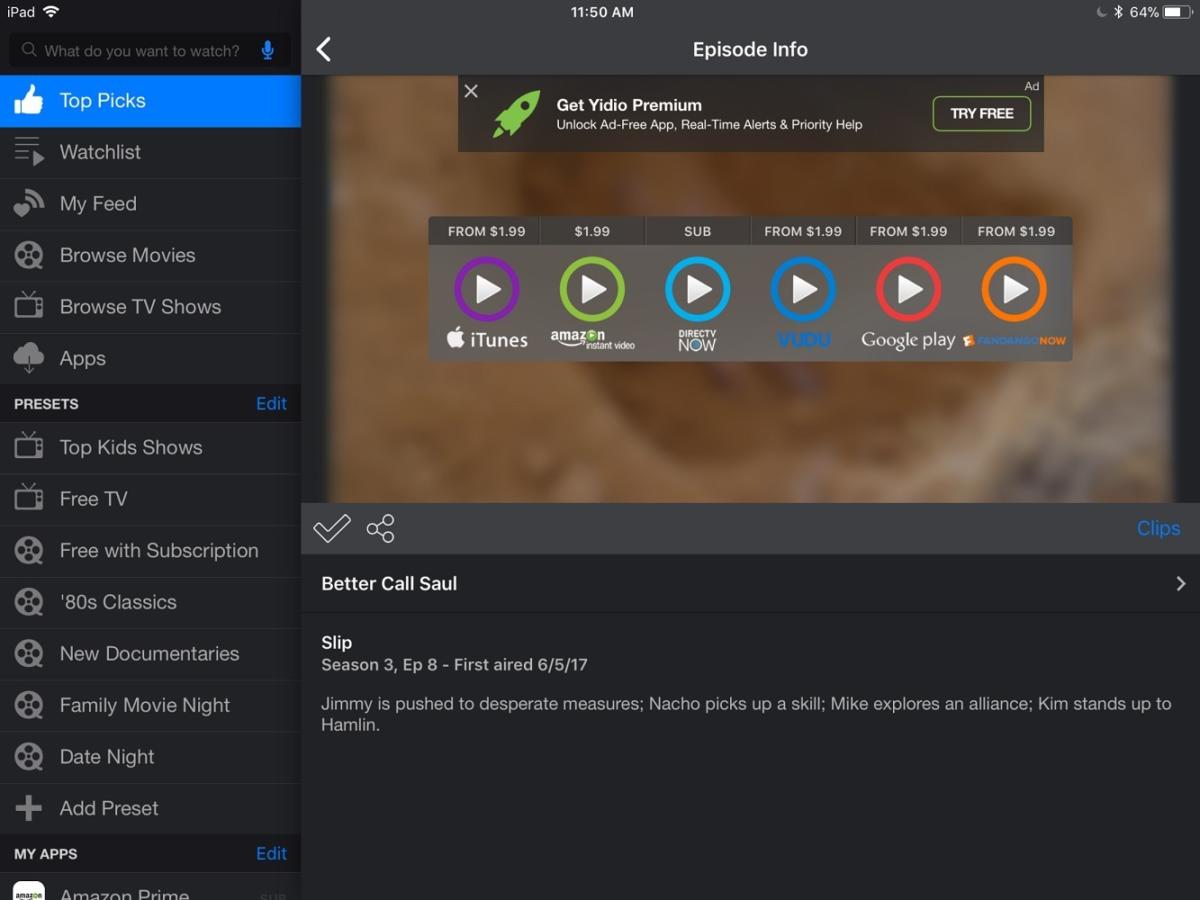Click the Wi-Fi status bar icon
1200x900 pixels.
pos(51,12)
